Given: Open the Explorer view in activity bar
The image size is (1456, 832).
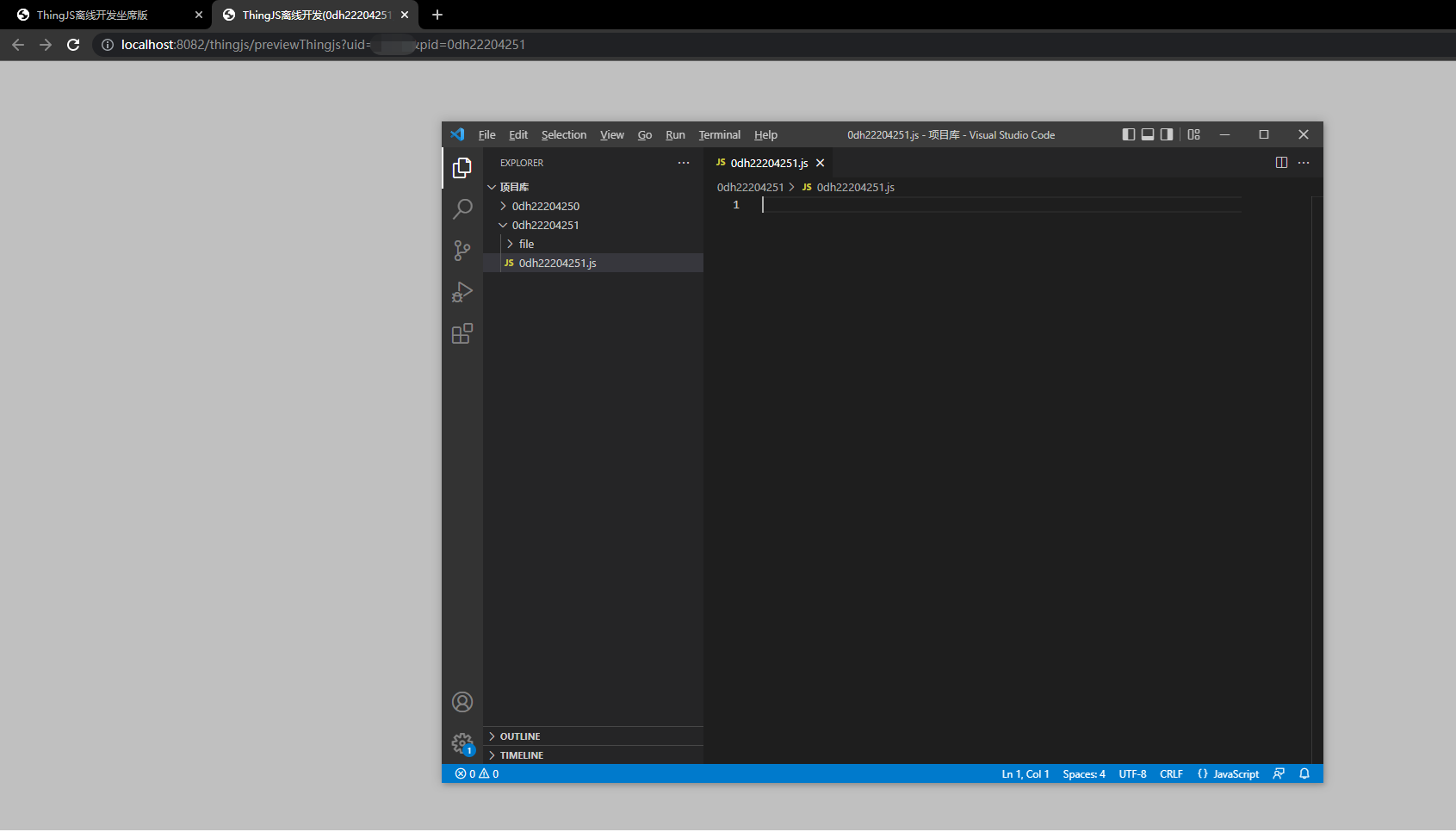Looking at the screenshot, I should 462,167.
